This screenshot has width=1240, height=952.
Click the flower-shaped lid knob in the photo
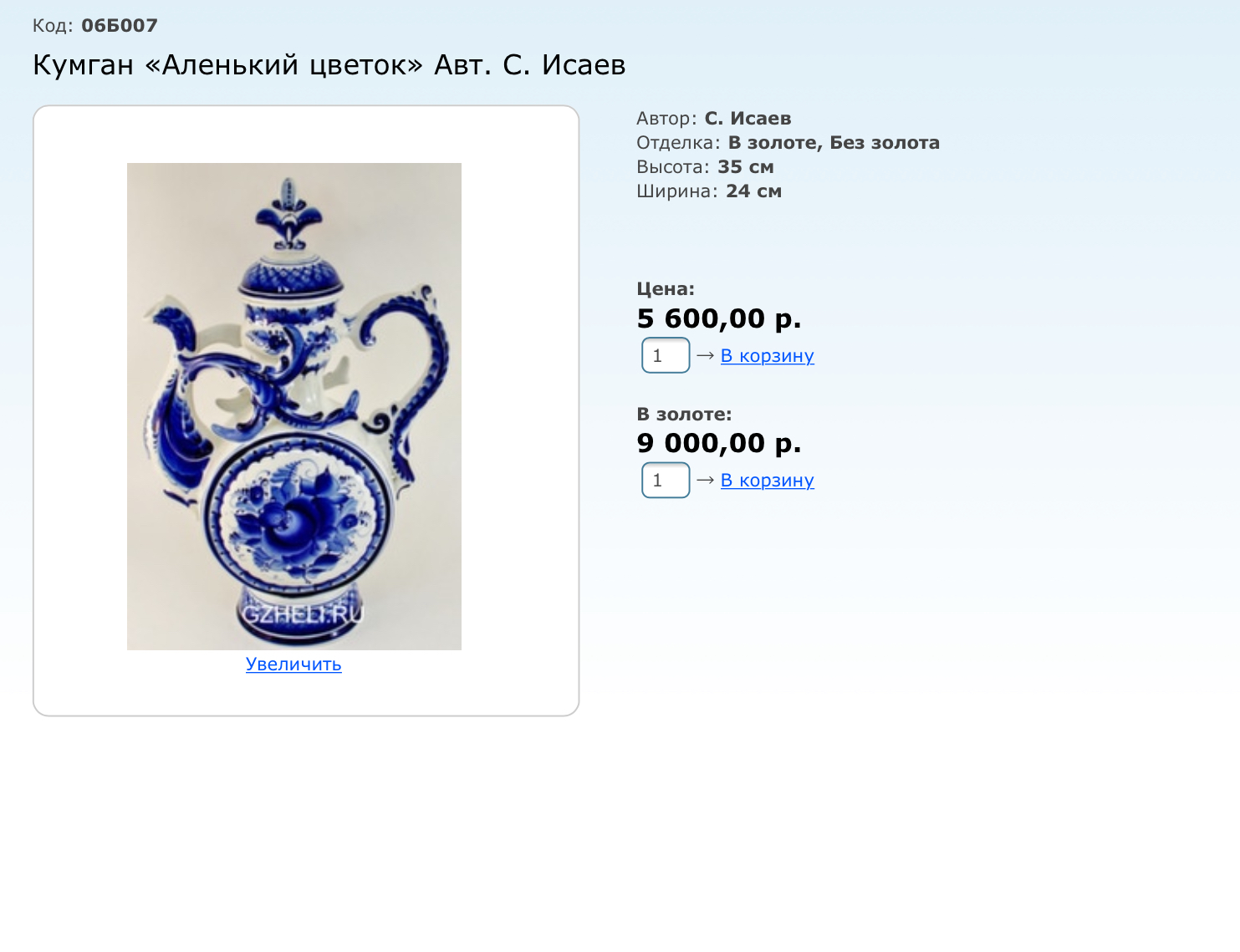click(x=288, y=214)
